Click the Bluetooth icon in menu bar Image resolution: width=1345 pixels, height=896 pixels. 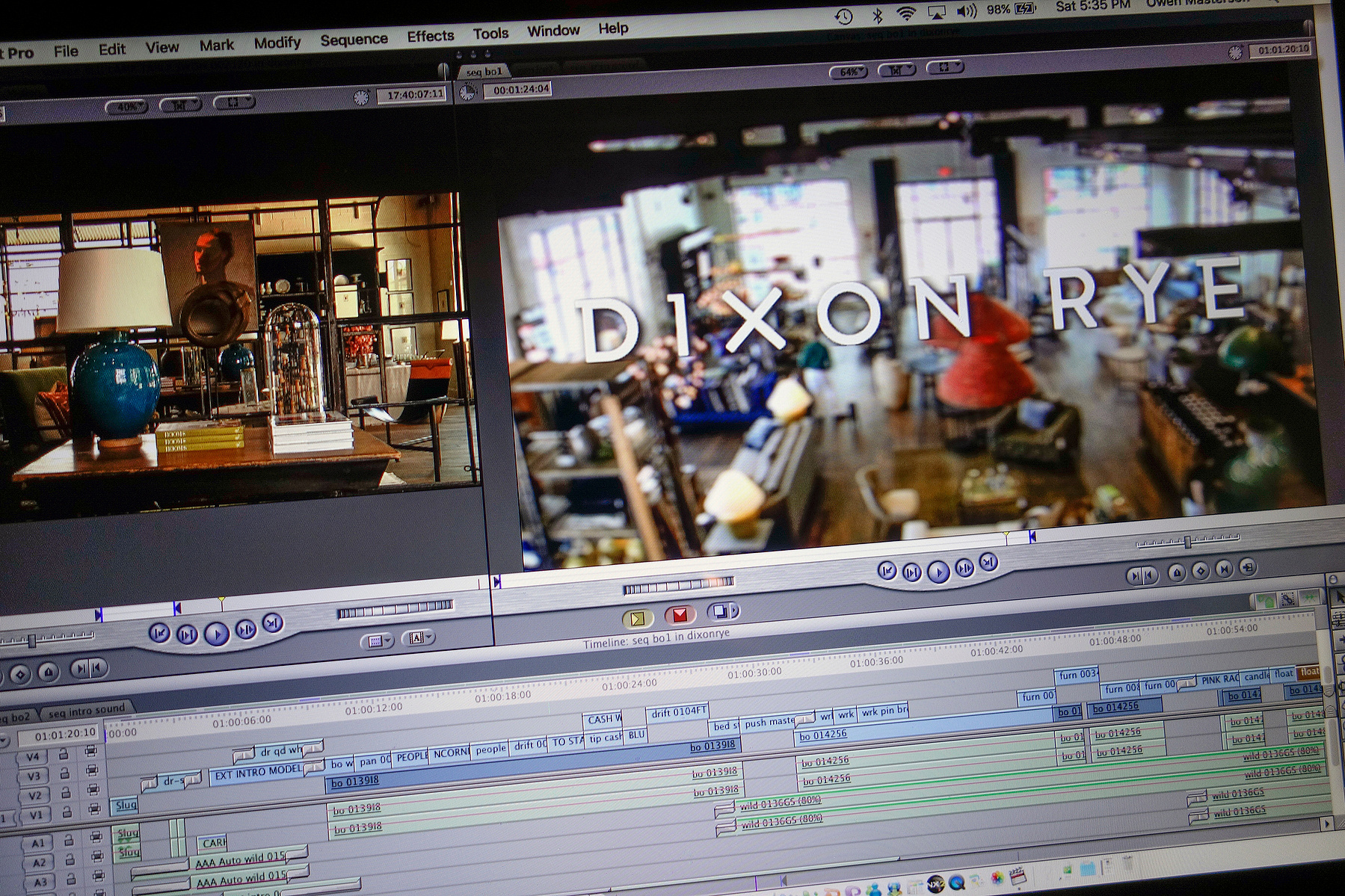[x=878, y=14]
